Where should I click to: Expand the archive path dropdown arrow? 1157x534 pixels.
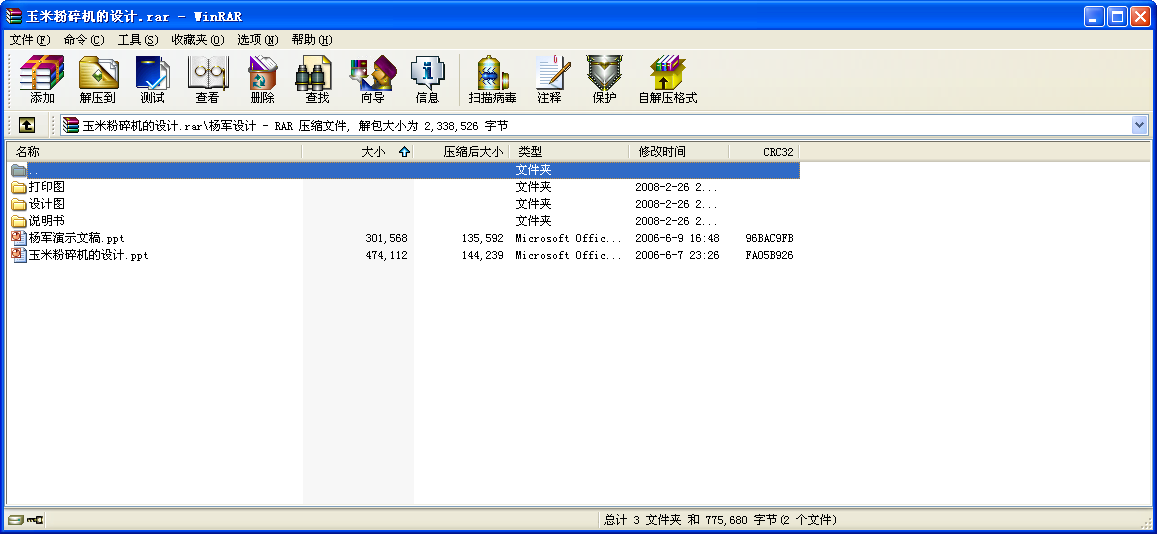[1139, 125]
